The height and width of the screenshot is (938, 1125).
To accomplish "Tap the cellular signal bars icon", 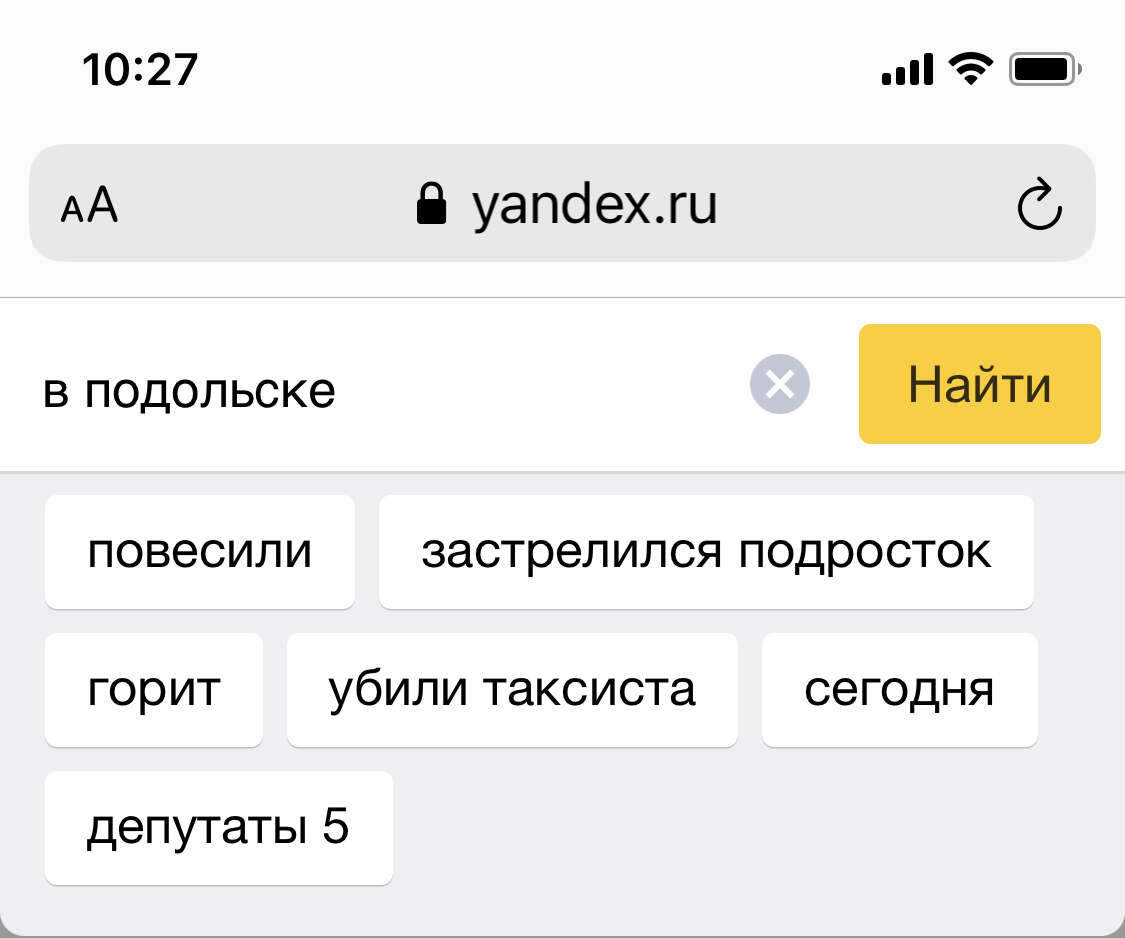I will pos(908,70).
